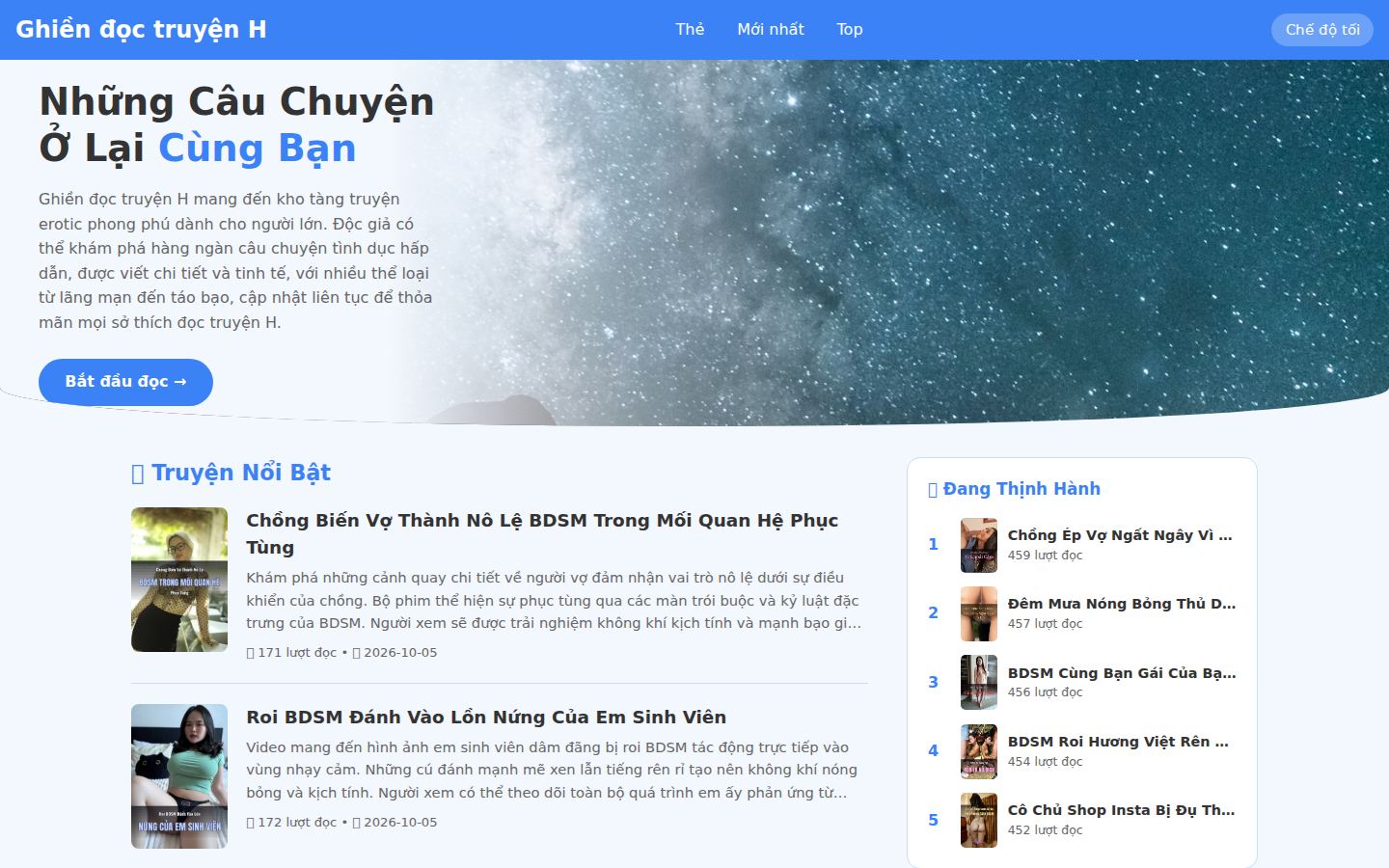Click the thumbnail of trending item ranked 1
This screenshot has width=1389, height=868.
coord(979,545)
